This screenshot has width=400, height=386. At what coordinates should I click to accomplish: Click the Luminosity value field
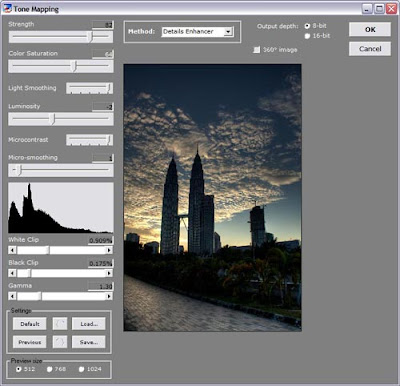[103, 107]
